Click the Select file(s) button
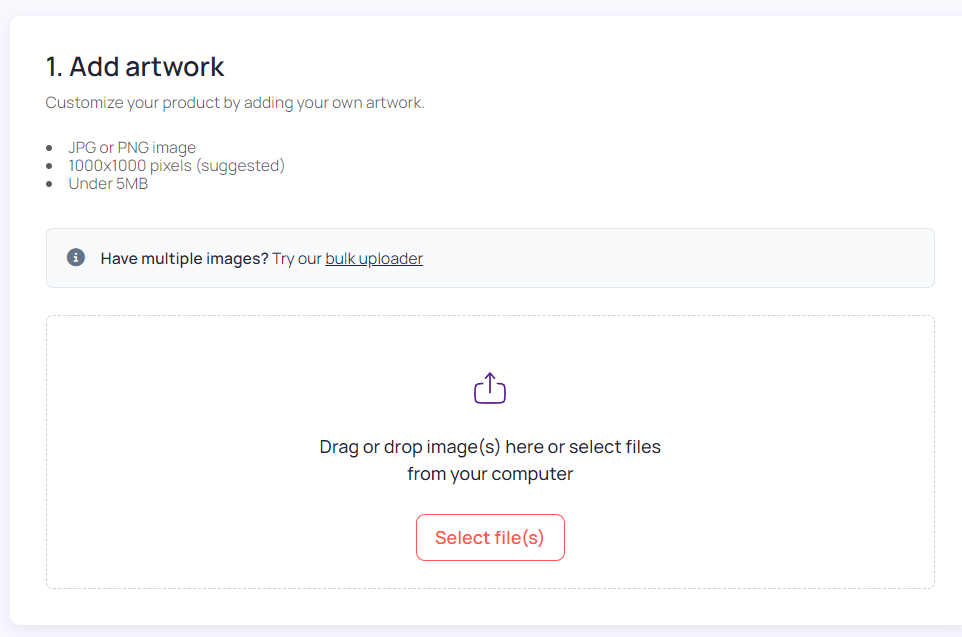Image resolution: width=962 pixels, height=637 pixels. (x=490, y=538)
